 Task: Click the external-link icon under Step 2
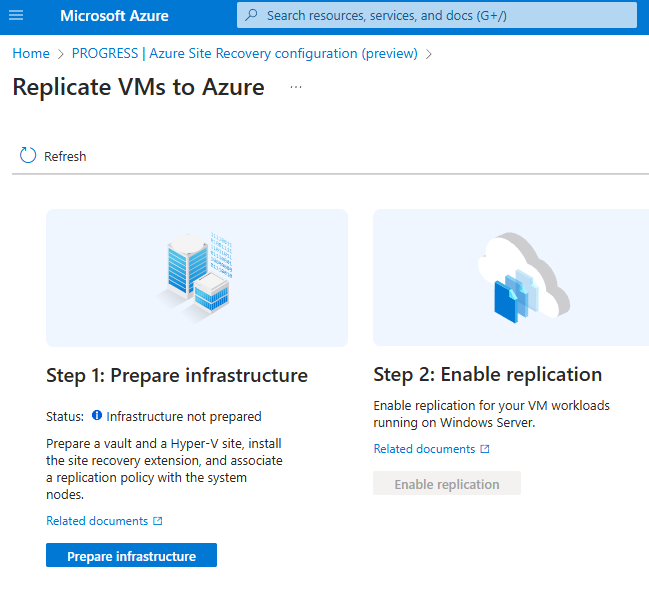485,449
